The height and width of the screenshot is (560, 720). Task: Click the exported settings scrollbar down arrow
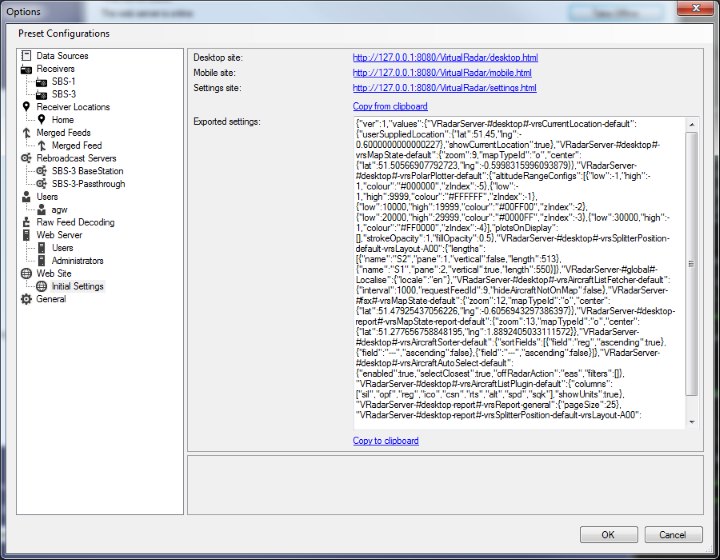tap(693, 421)
